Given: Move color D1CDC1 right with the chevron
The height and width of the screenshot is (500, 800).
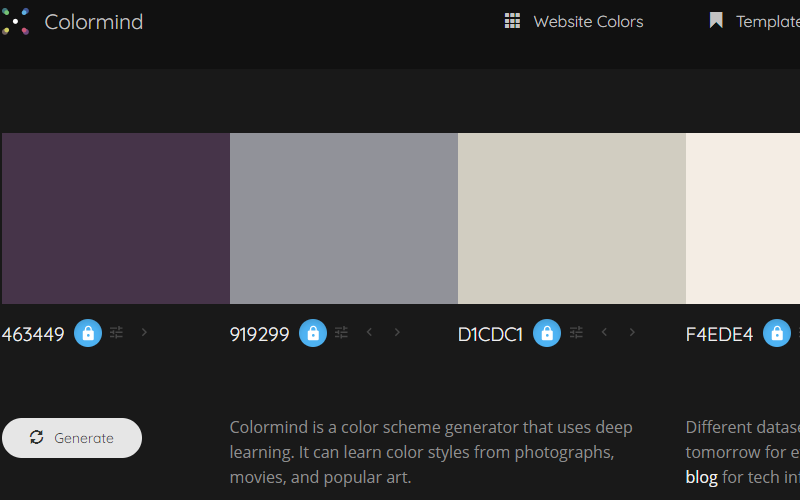Looking at the screenshot, I should (632, 332).
